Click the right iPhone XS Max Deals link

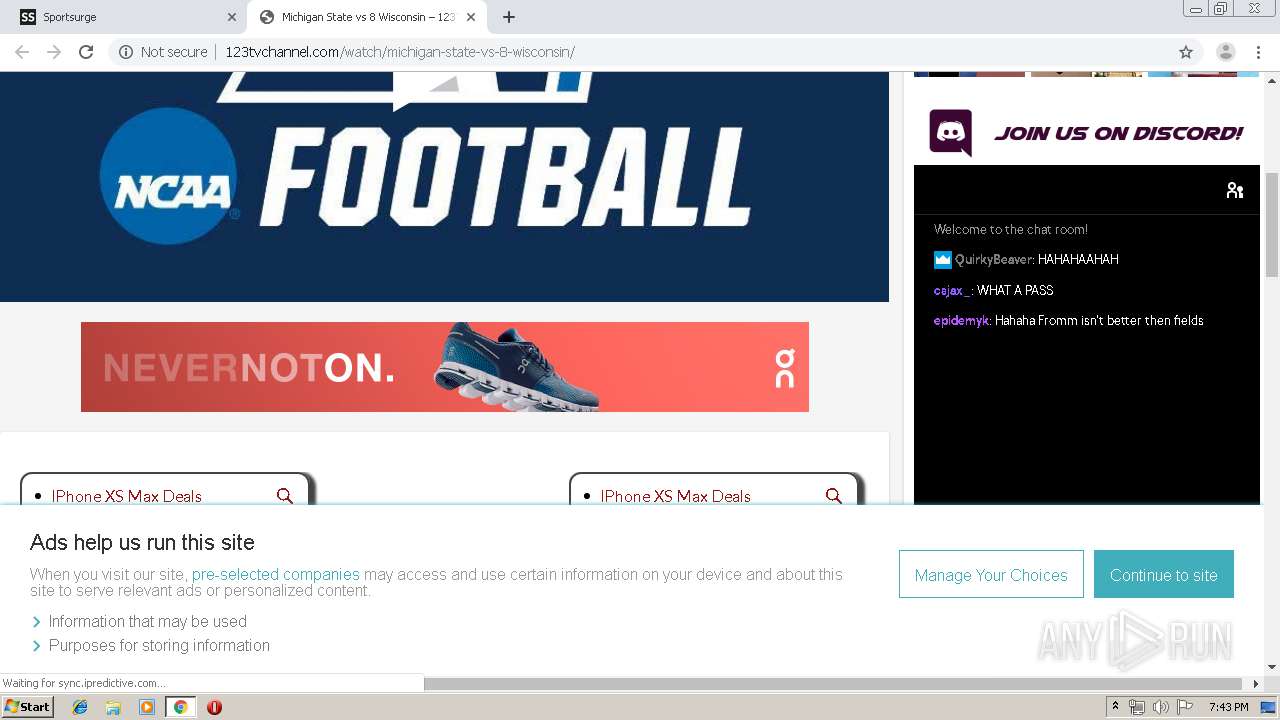coord(675,496)
